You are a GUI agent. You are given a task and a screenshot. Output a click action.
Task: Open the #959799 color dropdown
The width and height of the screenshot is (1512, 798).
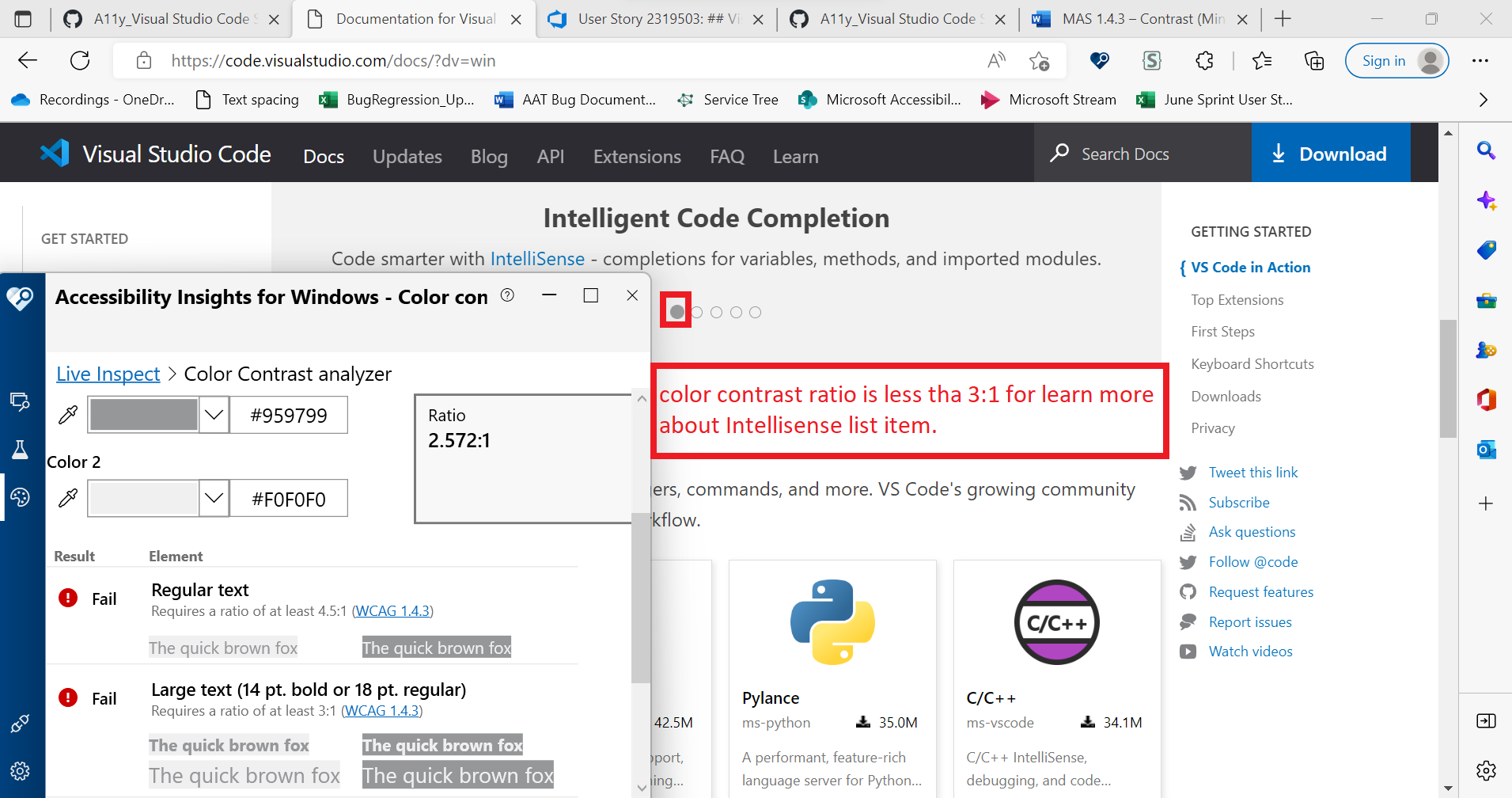coord(213,414)
